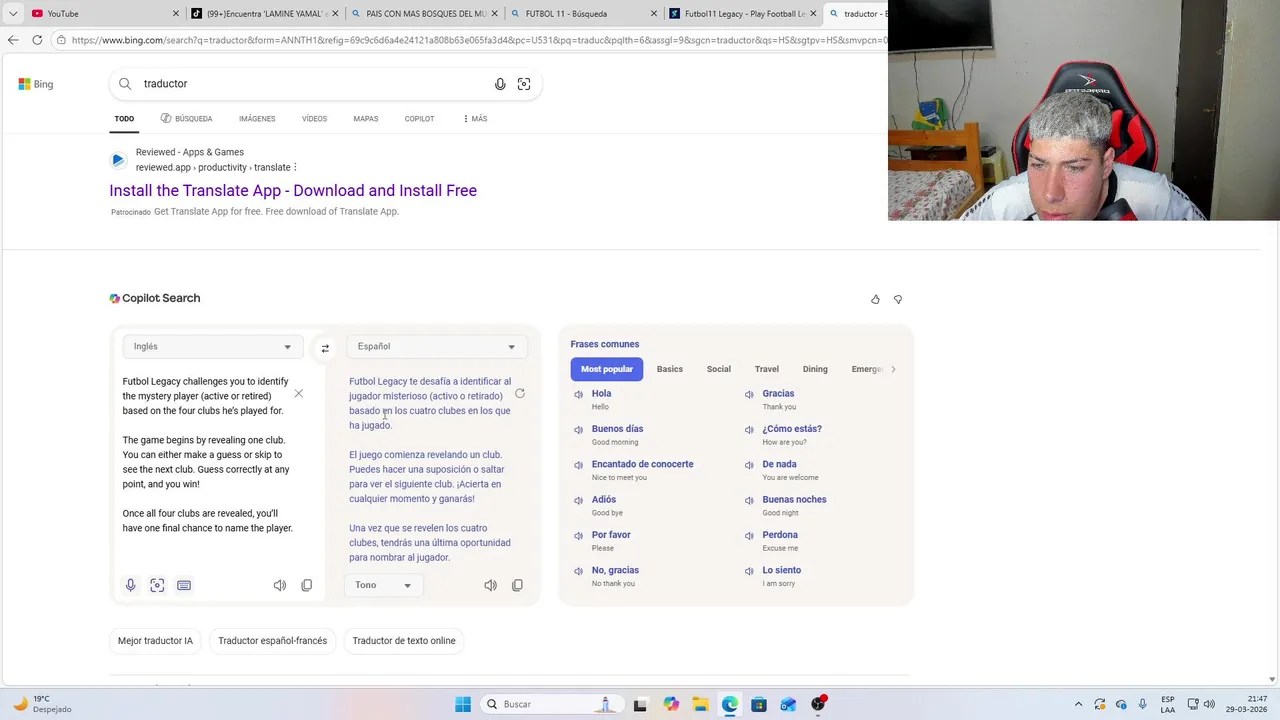
Task: Open Bing visual search camera icon
Action: pyautogui.click(x=524, y=84)
